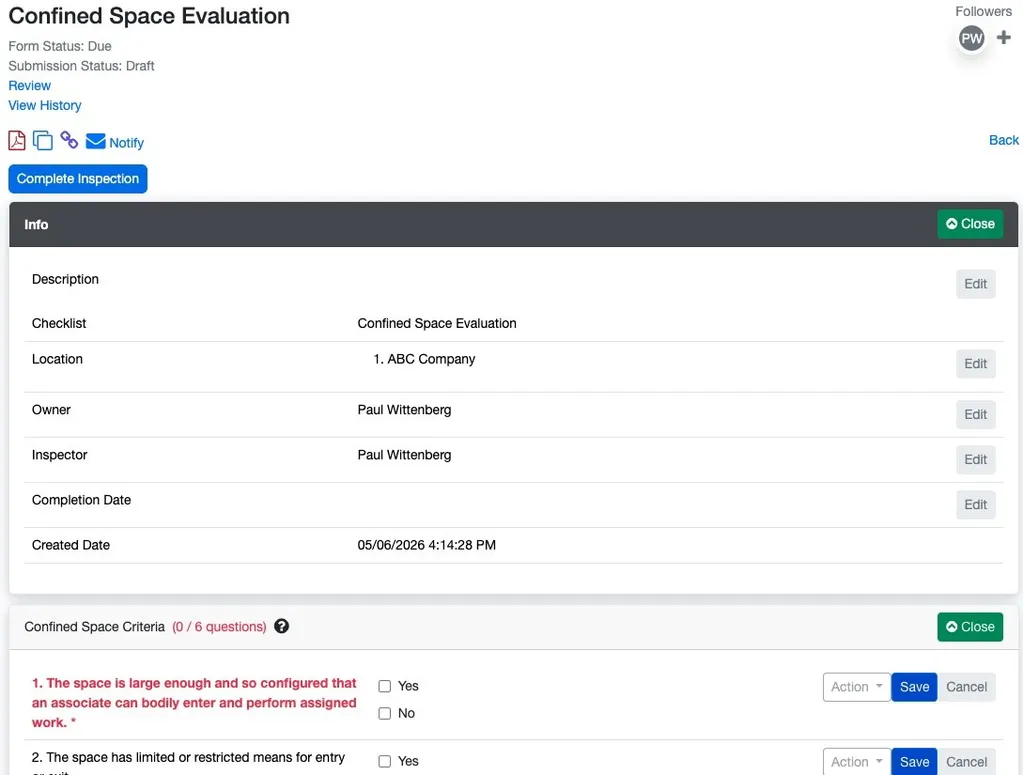Click the PW follower avatar
This screenshot has width=1023, height=775.
click(971, 38)
